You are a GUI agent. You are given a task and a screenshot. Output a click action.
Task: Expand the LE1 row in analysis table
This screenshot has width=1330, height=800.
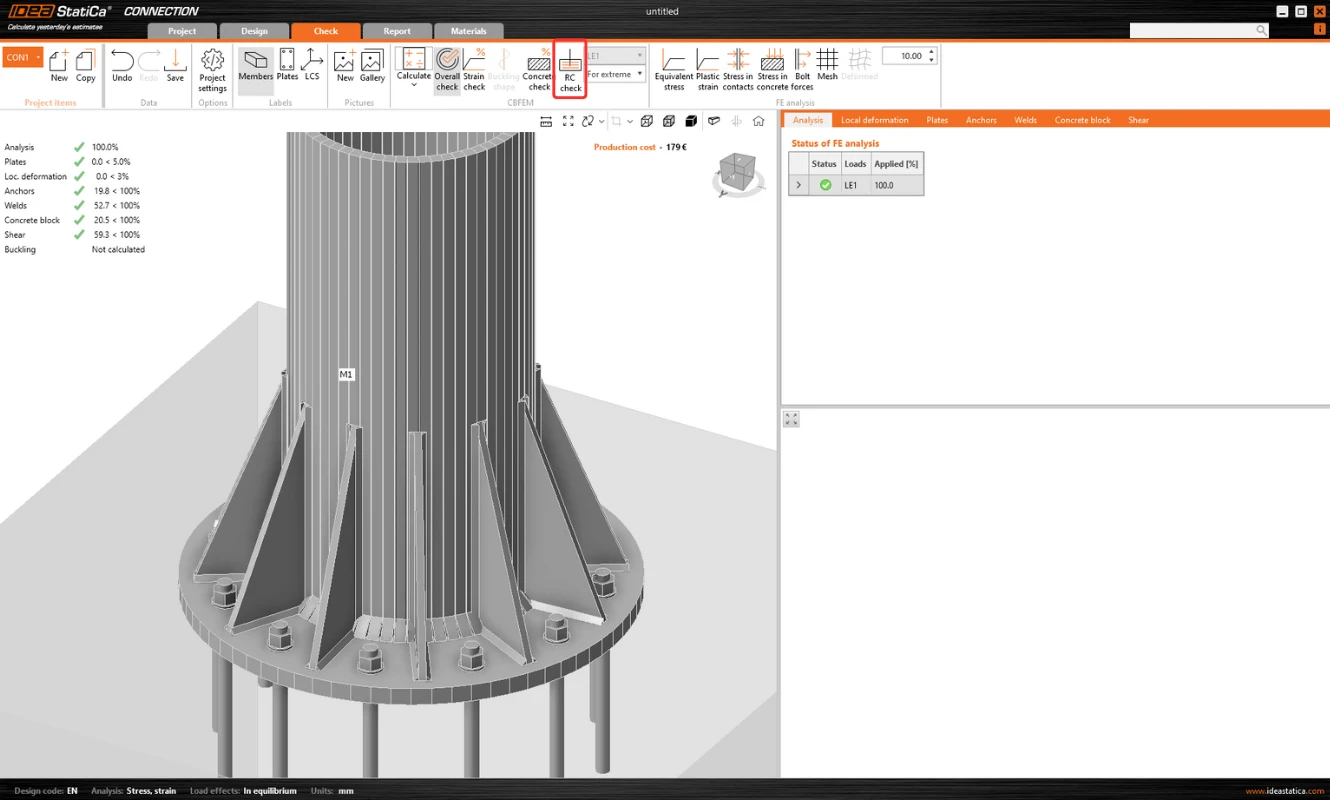[798, 185]
